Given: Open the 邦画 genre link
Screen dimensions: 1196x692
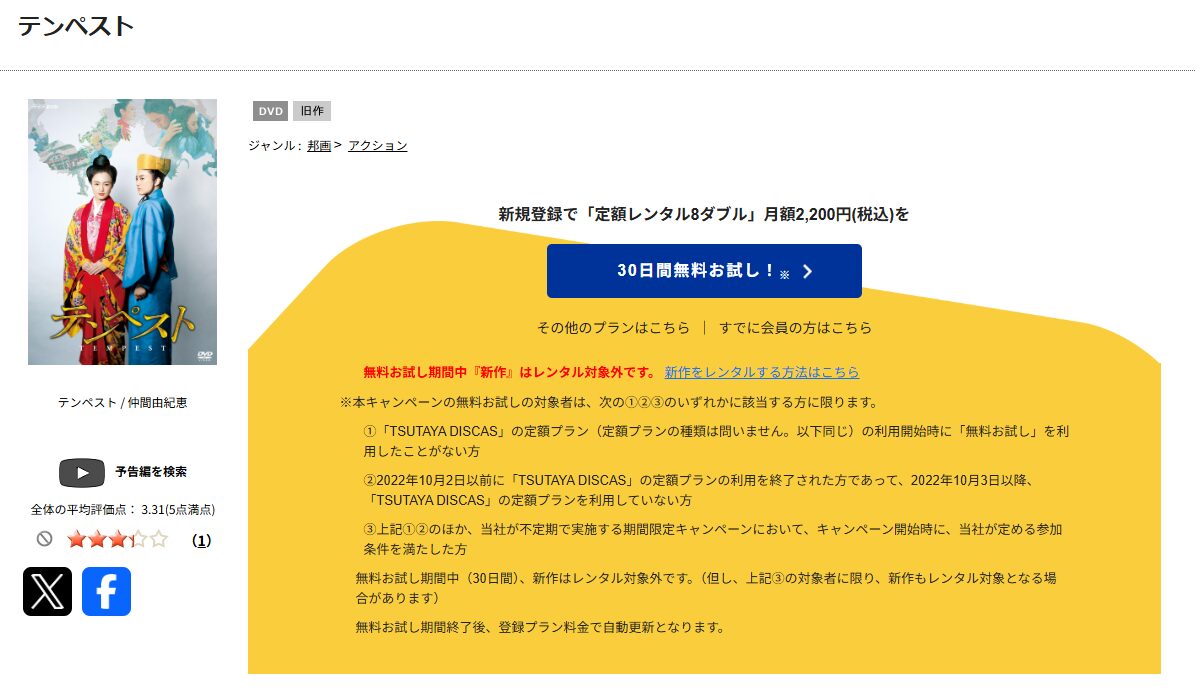Looking at the screenshot, I should (319, 146).
